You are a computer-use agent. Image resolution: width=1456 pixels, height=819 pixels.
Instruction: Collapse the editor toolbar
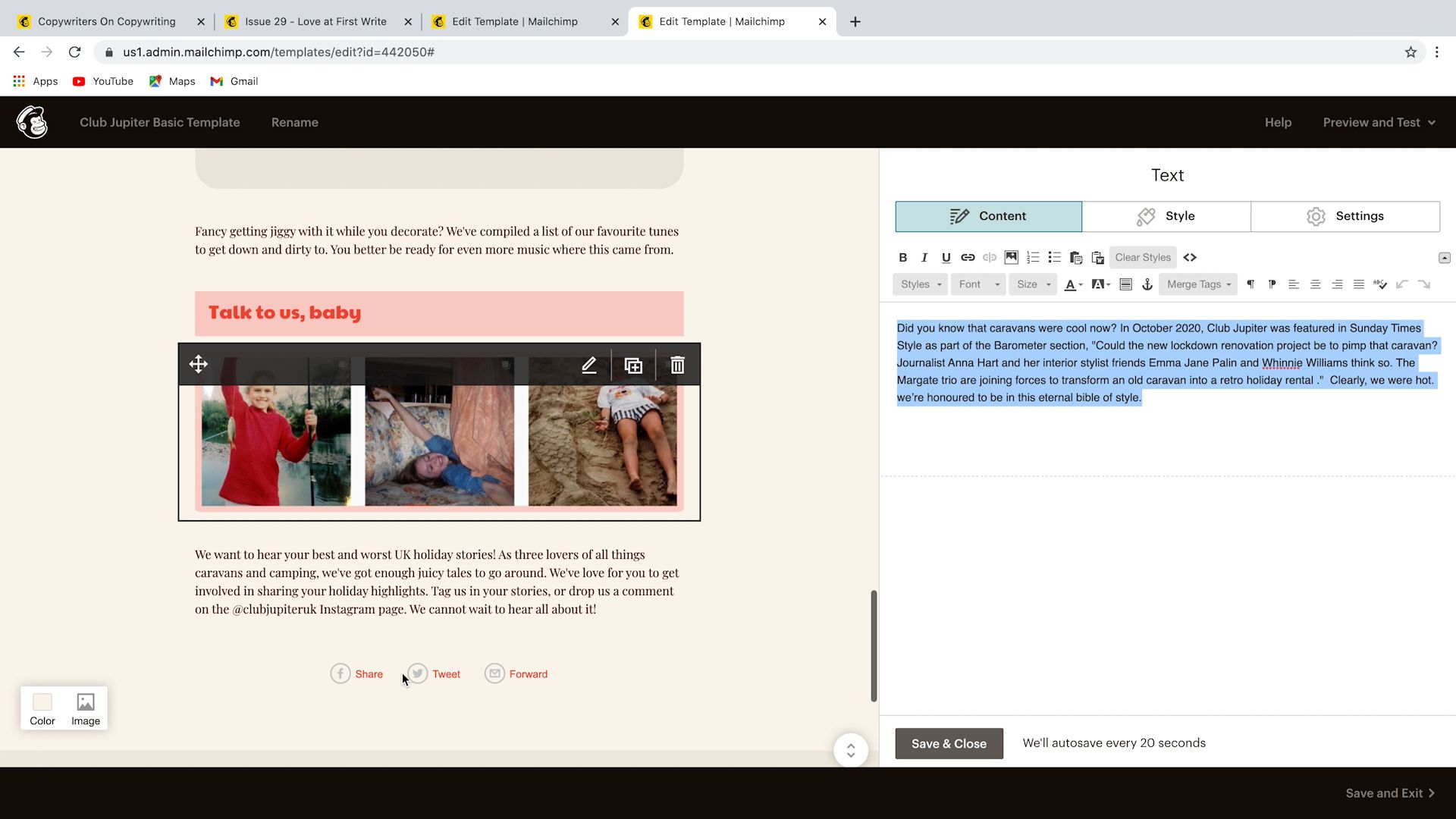tap(1445, 258)
